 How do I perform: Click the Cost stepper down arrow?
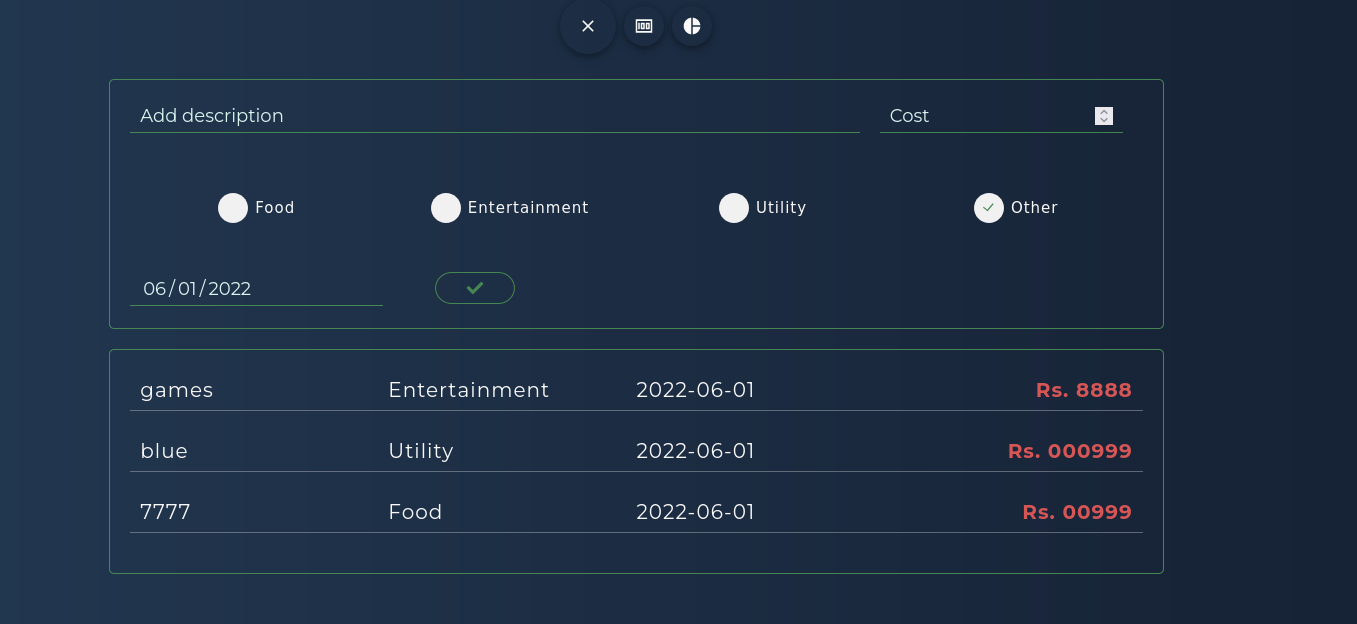click(1103, 119)
